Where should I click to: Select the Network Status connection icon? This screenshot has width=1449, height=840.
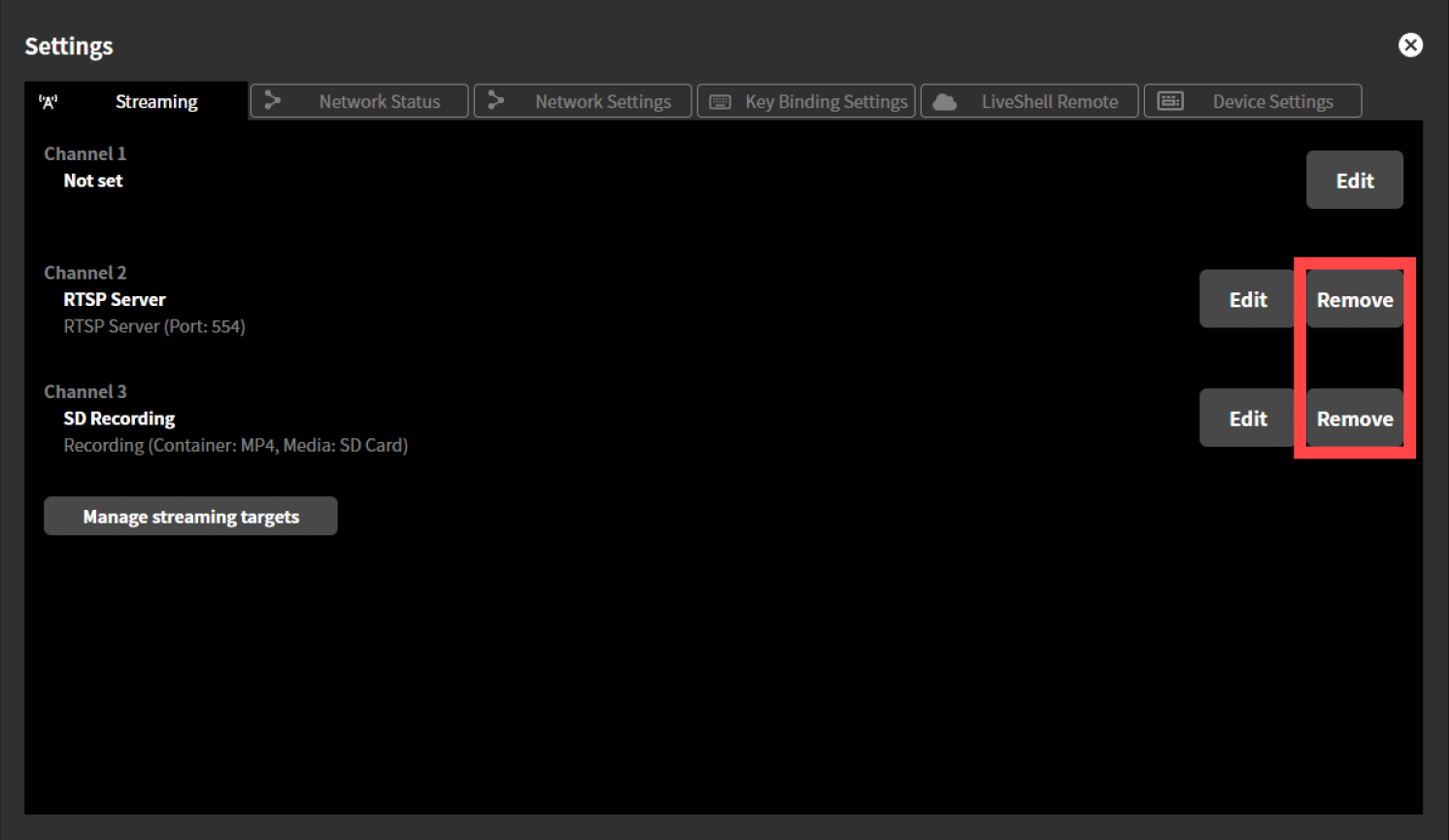(273, 100)
